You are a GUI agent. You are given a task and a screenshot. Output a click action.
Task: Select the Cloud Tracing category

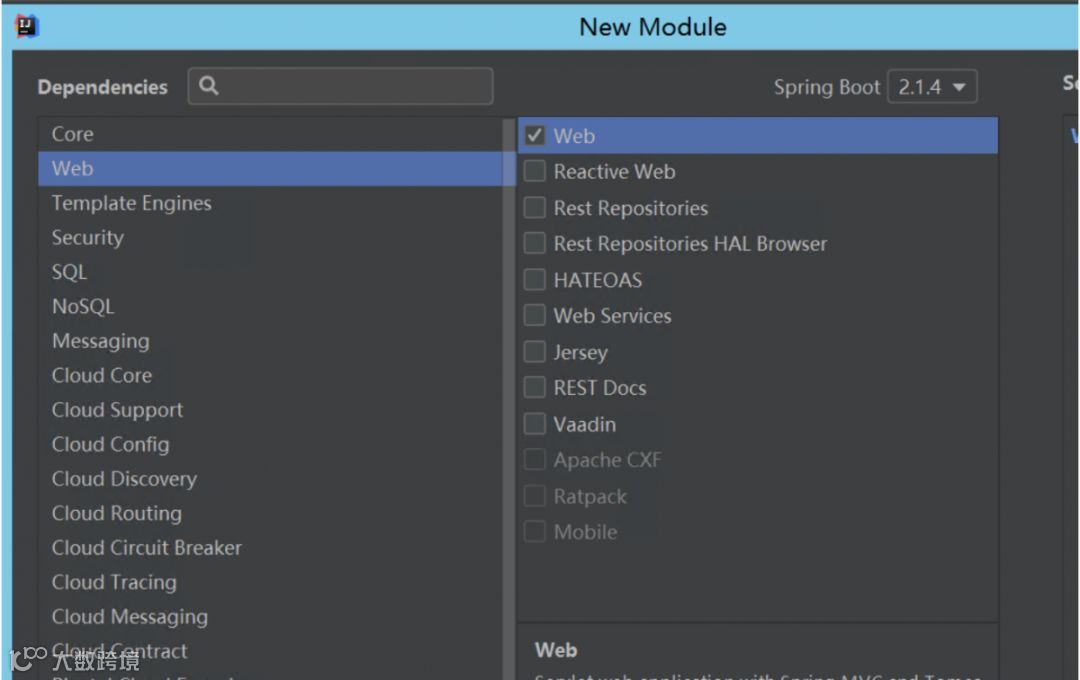tap(271, 582)
